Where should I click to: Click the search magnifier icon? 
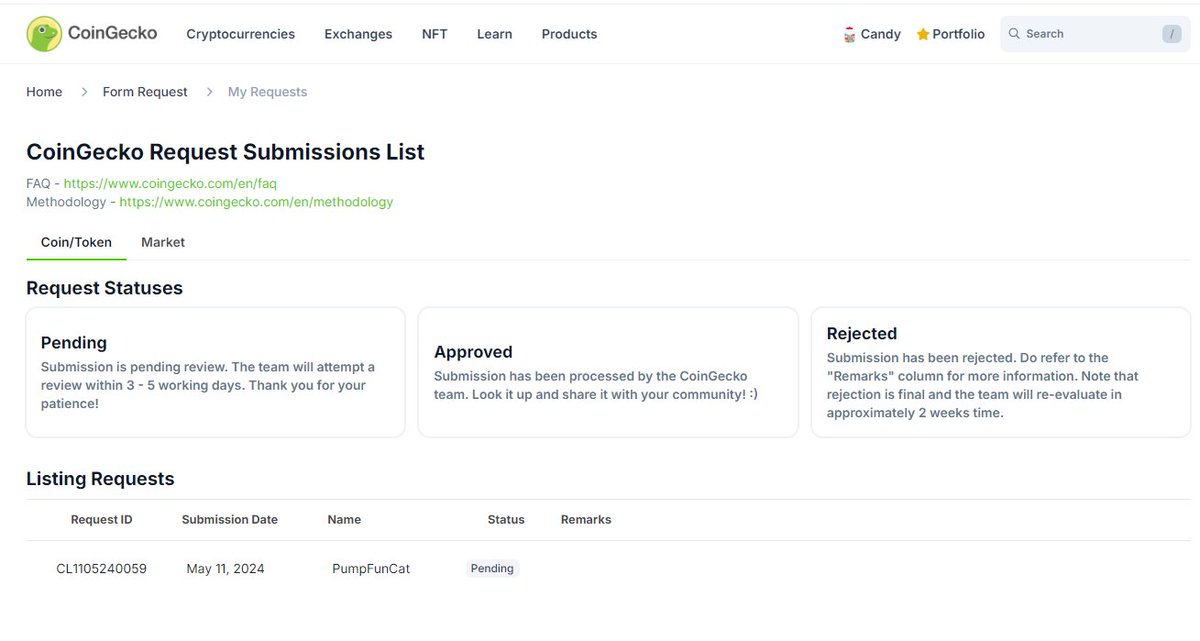[x=1014, y=34]
